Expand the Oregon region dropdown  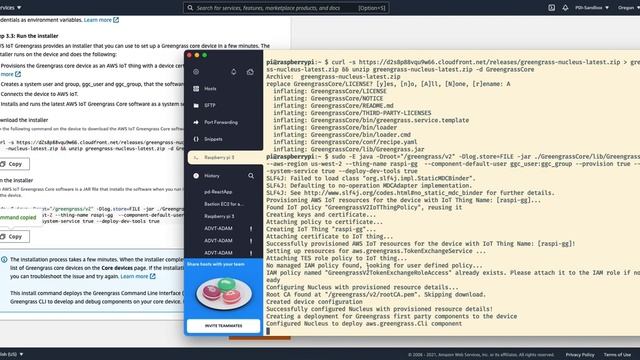629,8
